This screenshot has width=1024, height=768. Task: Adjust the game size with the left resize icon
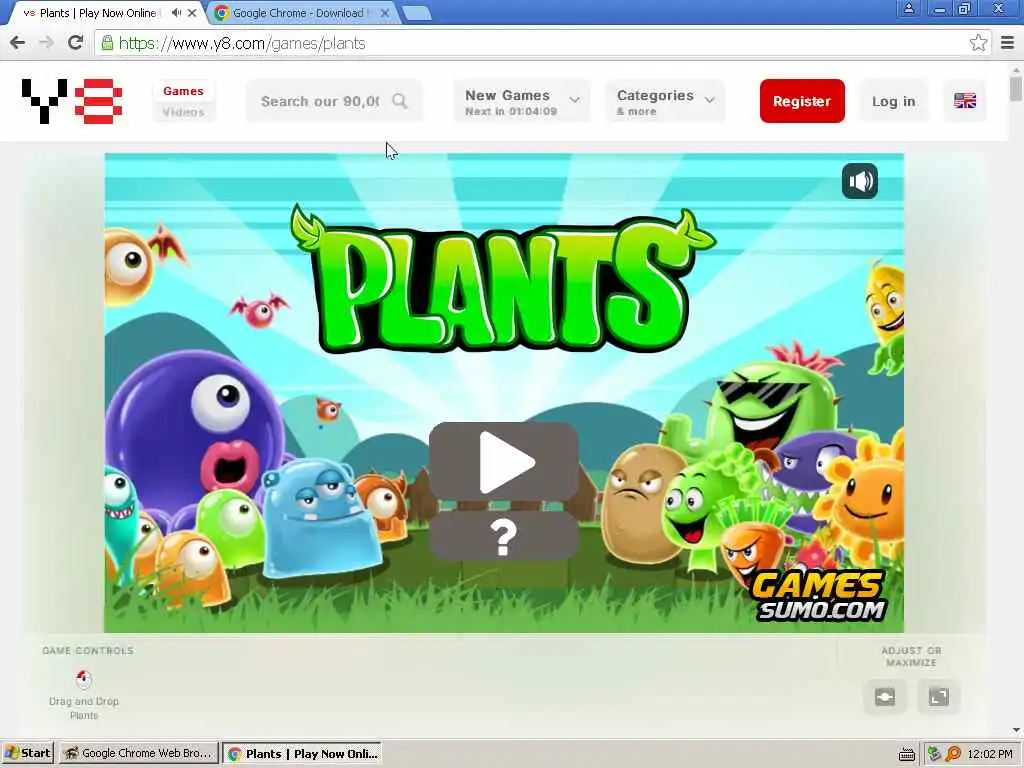(885, 697)
